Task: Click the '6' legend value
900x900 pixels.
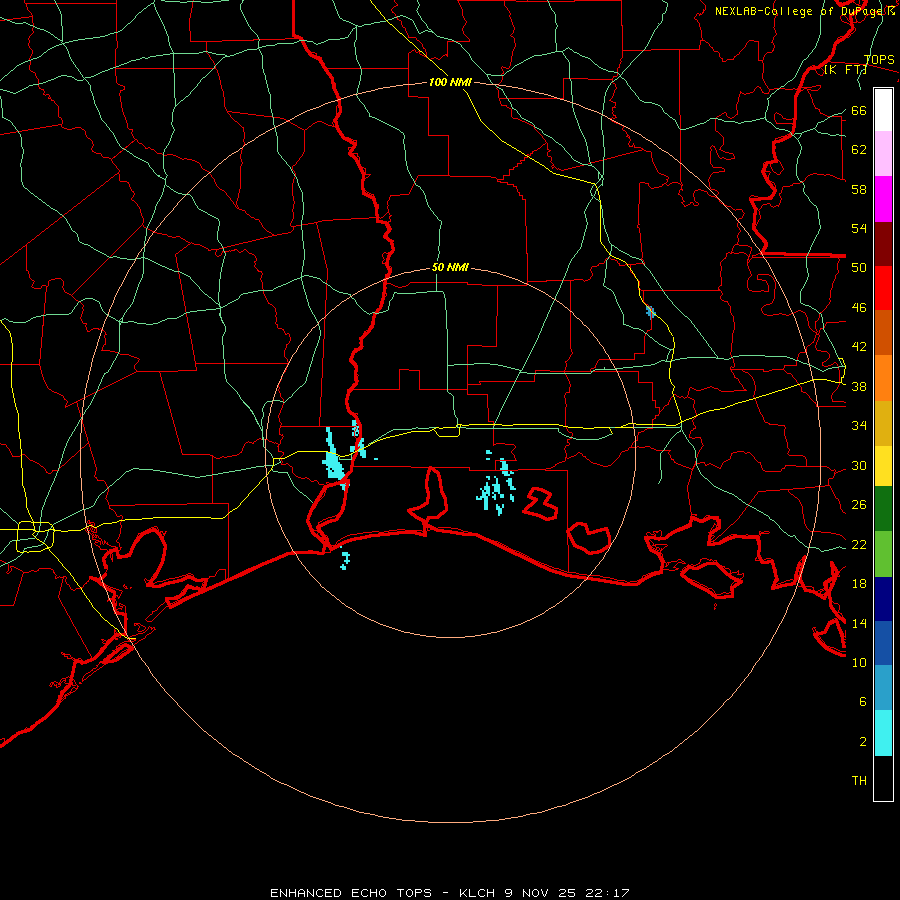Action: [863, 702]
